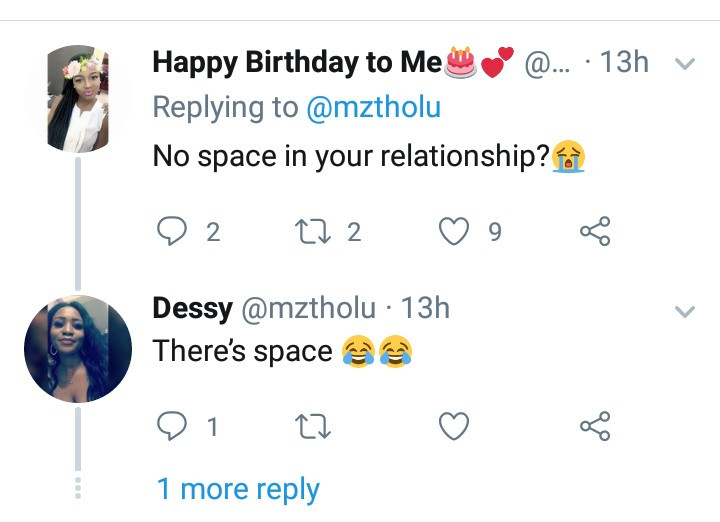Screen dimensions: 720x522
Task: Like the "No space in your relationship?" tweet
Action: [455, 232]
